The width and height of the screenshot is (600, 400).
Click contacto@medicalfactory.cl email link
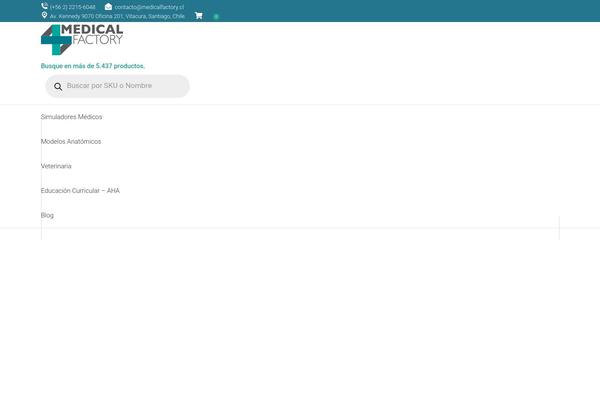[x=149, y=7]
